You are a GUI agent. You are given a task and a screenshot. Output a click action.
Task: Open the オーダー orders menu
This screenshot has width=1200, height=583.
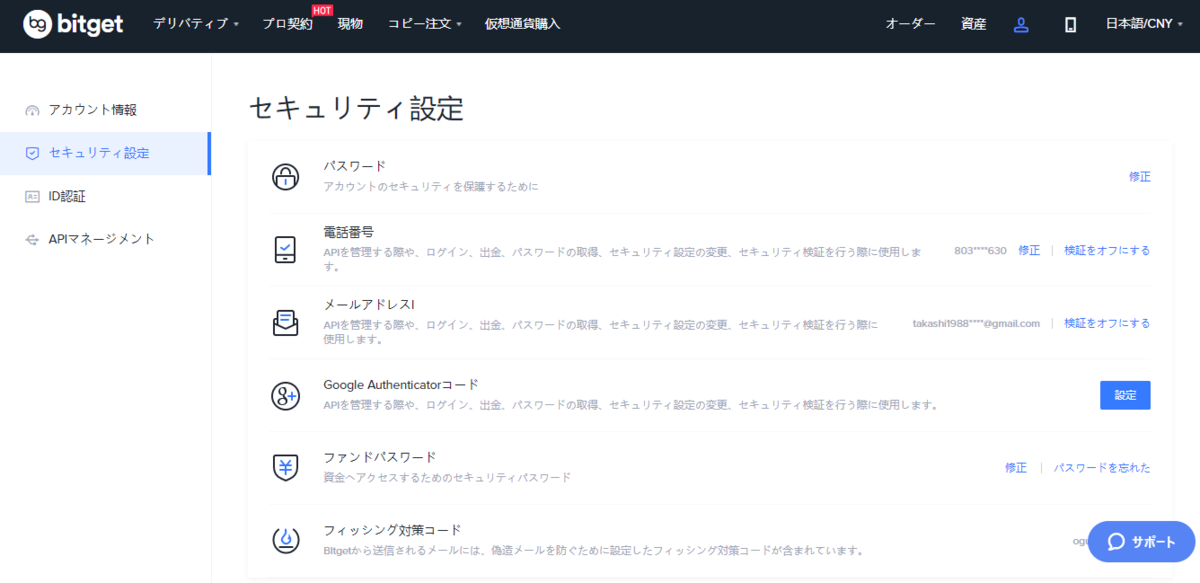pyautogui.click(x=910, y=24)
